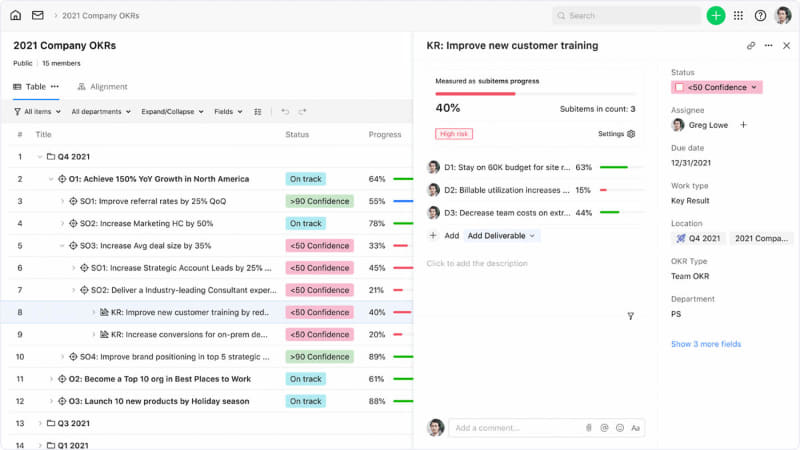Open the apps grid menu
Screen dimensions: 800x450
coord(738,15)
